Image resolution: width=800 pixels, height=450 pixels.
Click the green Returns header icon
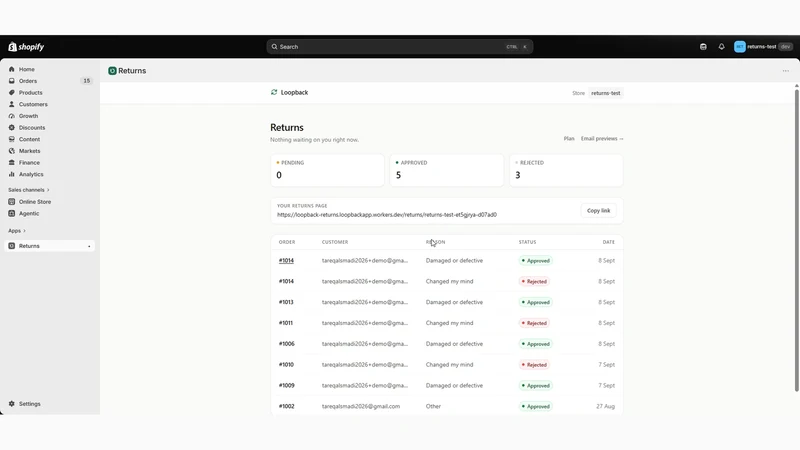pyautogui.click(x=112, y=71)
